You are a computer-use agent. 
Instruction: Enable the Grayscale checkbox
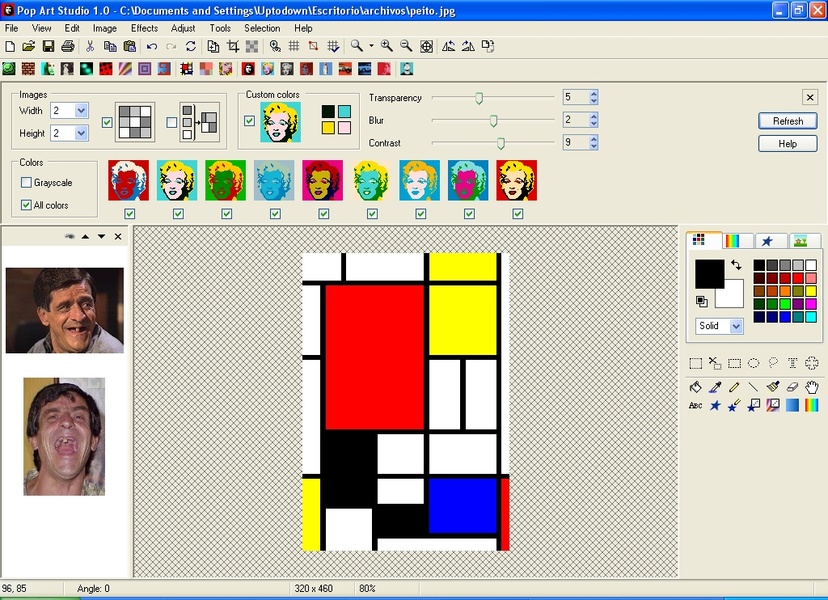27,183
